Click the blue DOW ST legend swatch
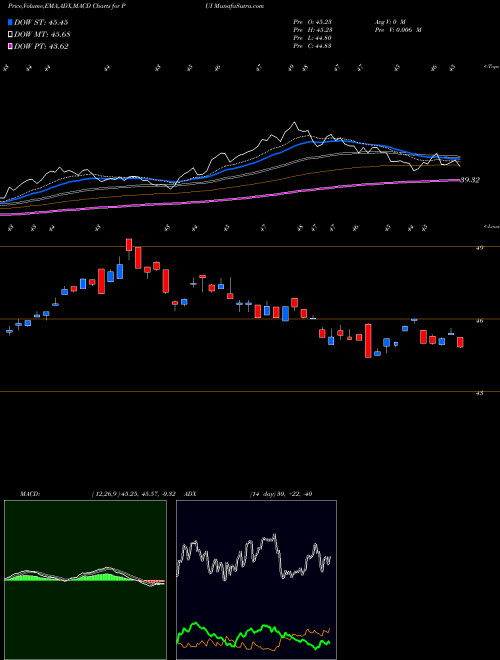 (x=10, y=22)
